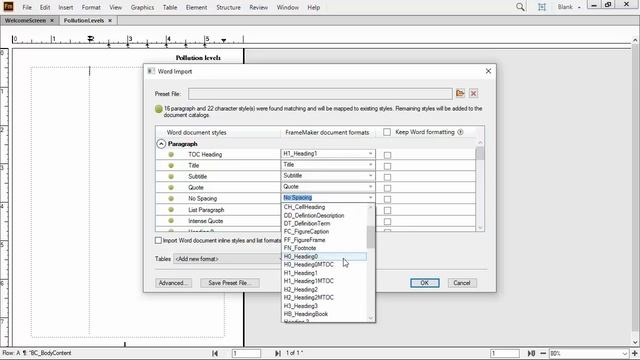Open the Structure menu
The image size is (640, 360).
(x=228, y=7)
